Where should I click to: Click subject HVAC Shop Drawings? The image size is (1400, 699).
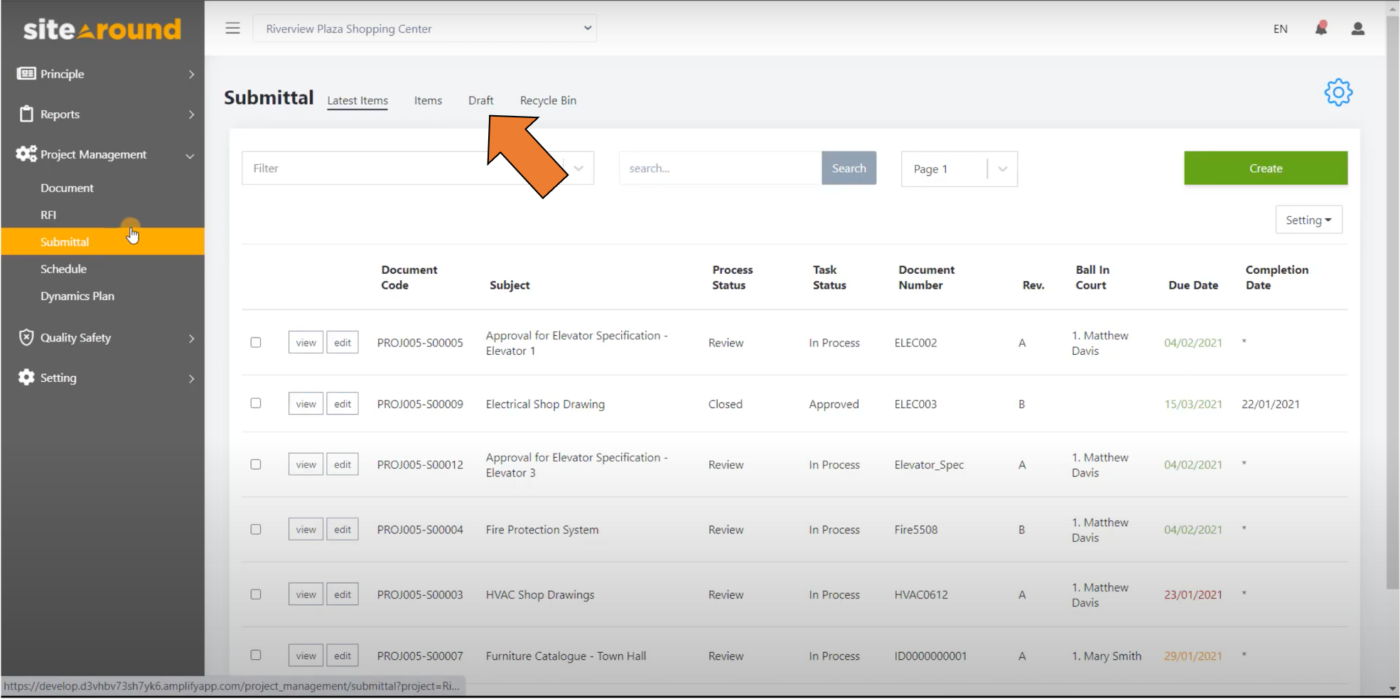pyautogui.click(x=540, y=595)
